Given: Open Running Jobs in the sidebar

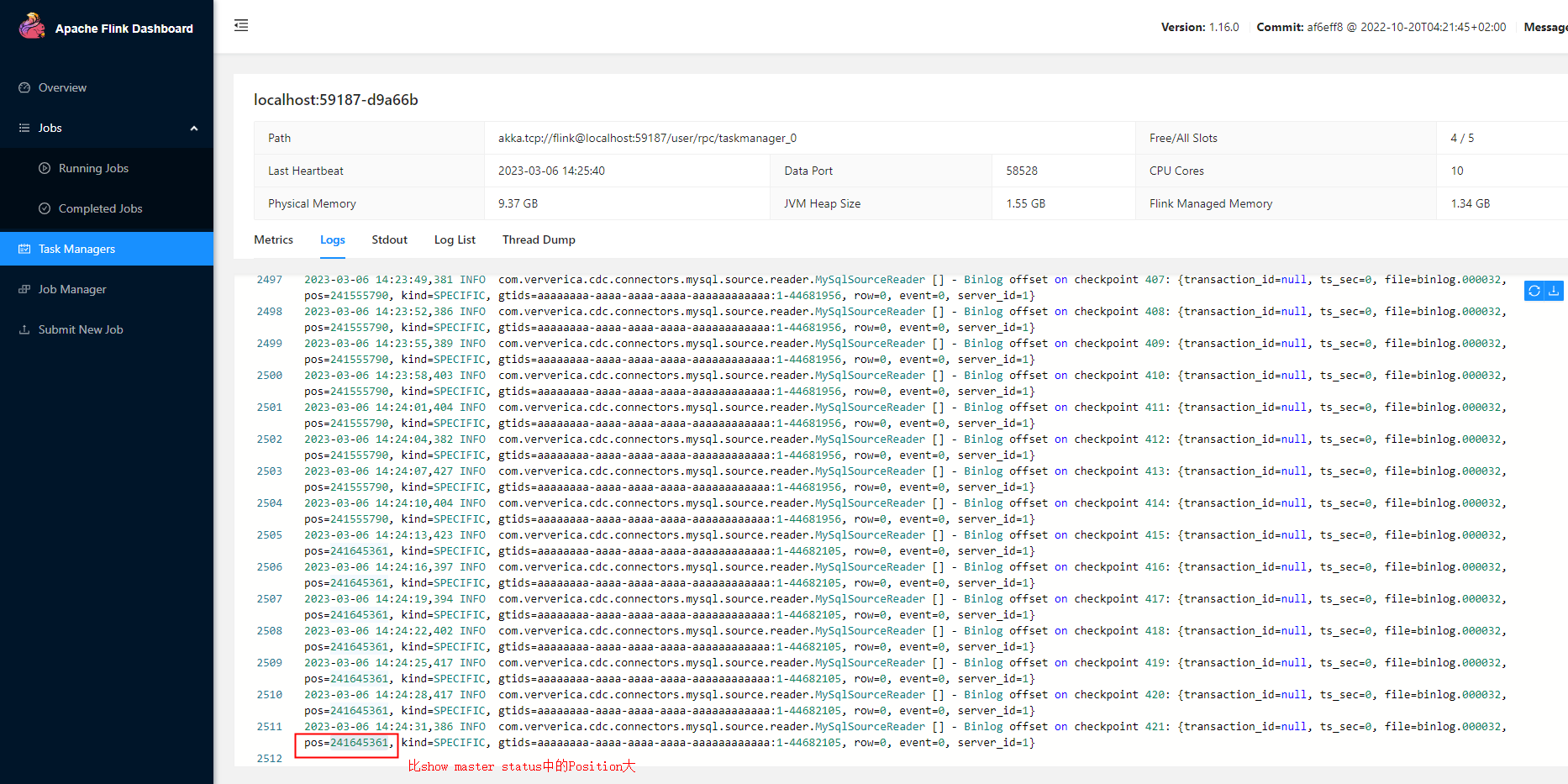Looking at the screenshot, I should pos(107,168).
